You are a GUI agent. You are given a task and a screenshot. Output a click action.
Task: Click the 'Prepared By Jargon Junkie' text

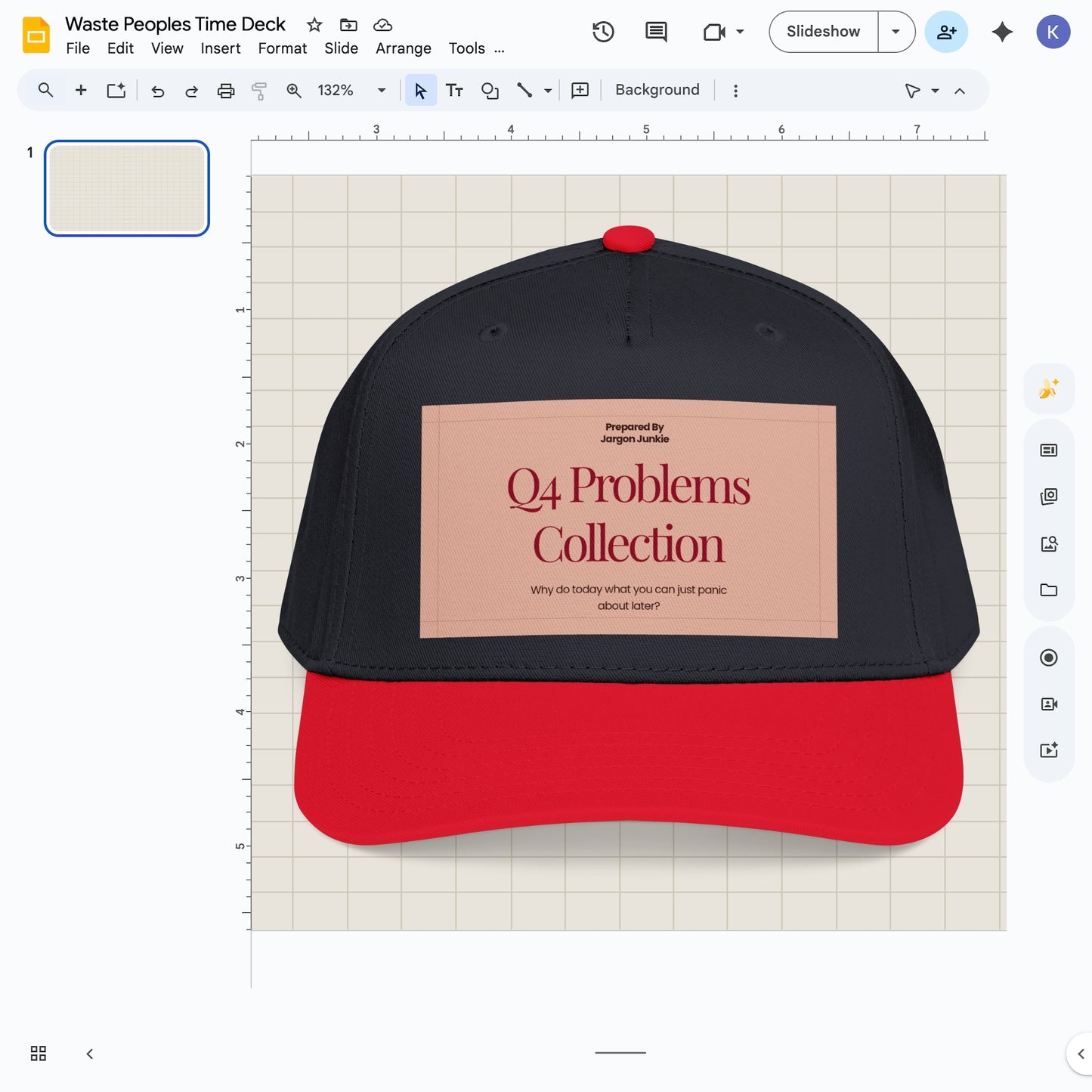[635, 433]
